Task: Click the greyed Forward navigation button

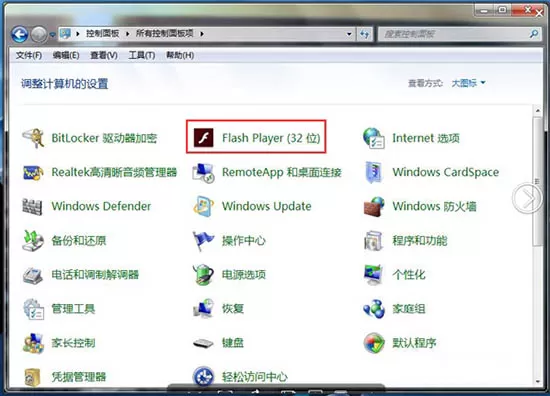Action: (39, 34)
